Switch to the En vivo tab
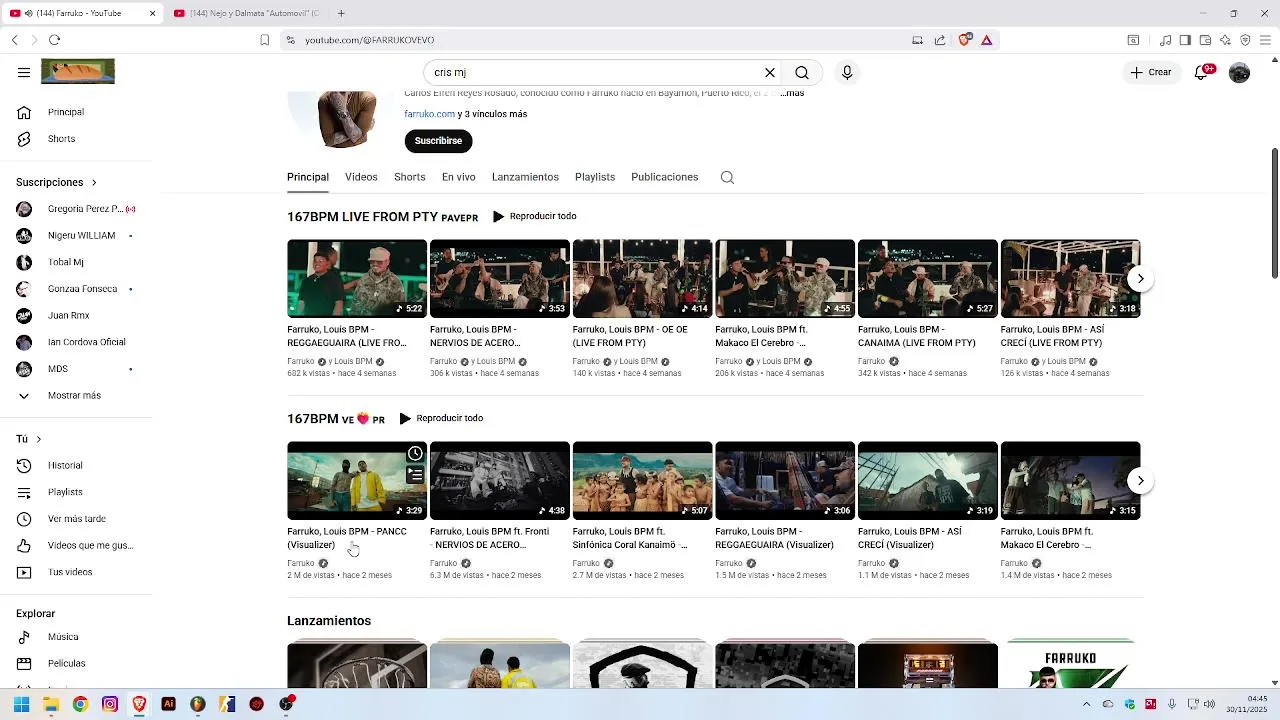The height and width of the screenshot is (720, 1280). coord(459,177)
